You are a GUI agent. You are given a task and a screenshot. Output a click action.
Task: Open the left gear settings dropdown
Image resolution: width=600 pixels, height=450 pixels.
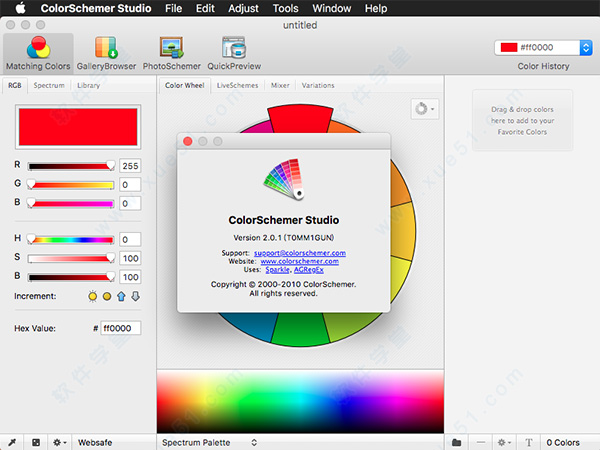coord(59,442)
